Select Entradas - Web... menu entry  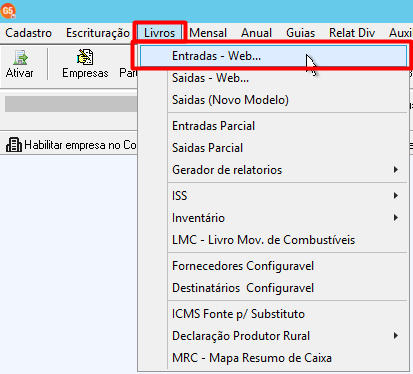click(273, 56)
